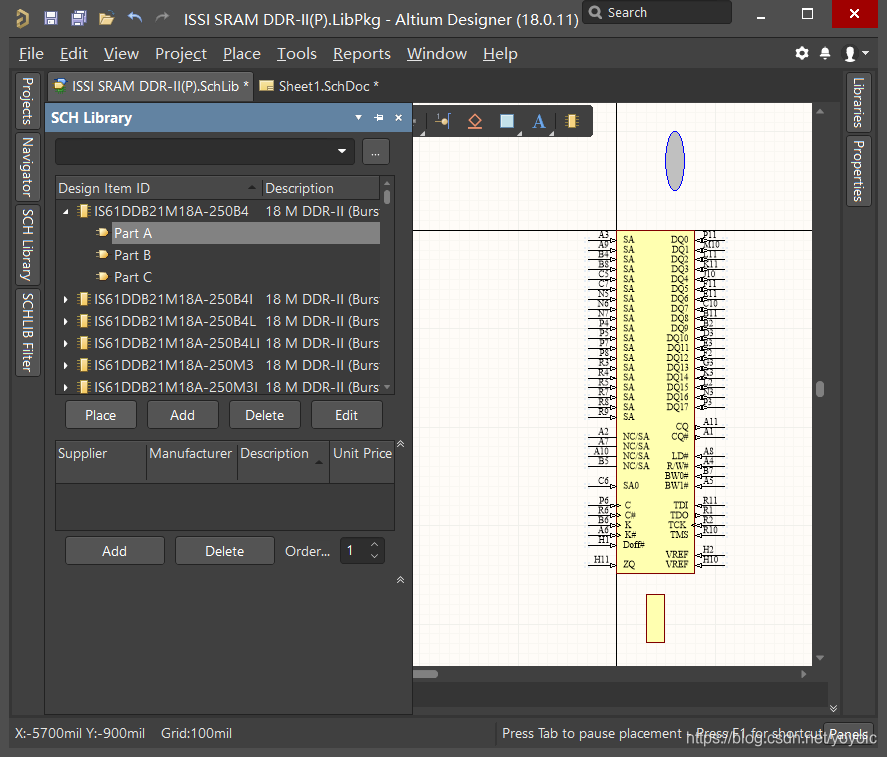The width and height of the screenshot is (887, 757).
Task: Undo the last action
Action: [x=135, y=18]
